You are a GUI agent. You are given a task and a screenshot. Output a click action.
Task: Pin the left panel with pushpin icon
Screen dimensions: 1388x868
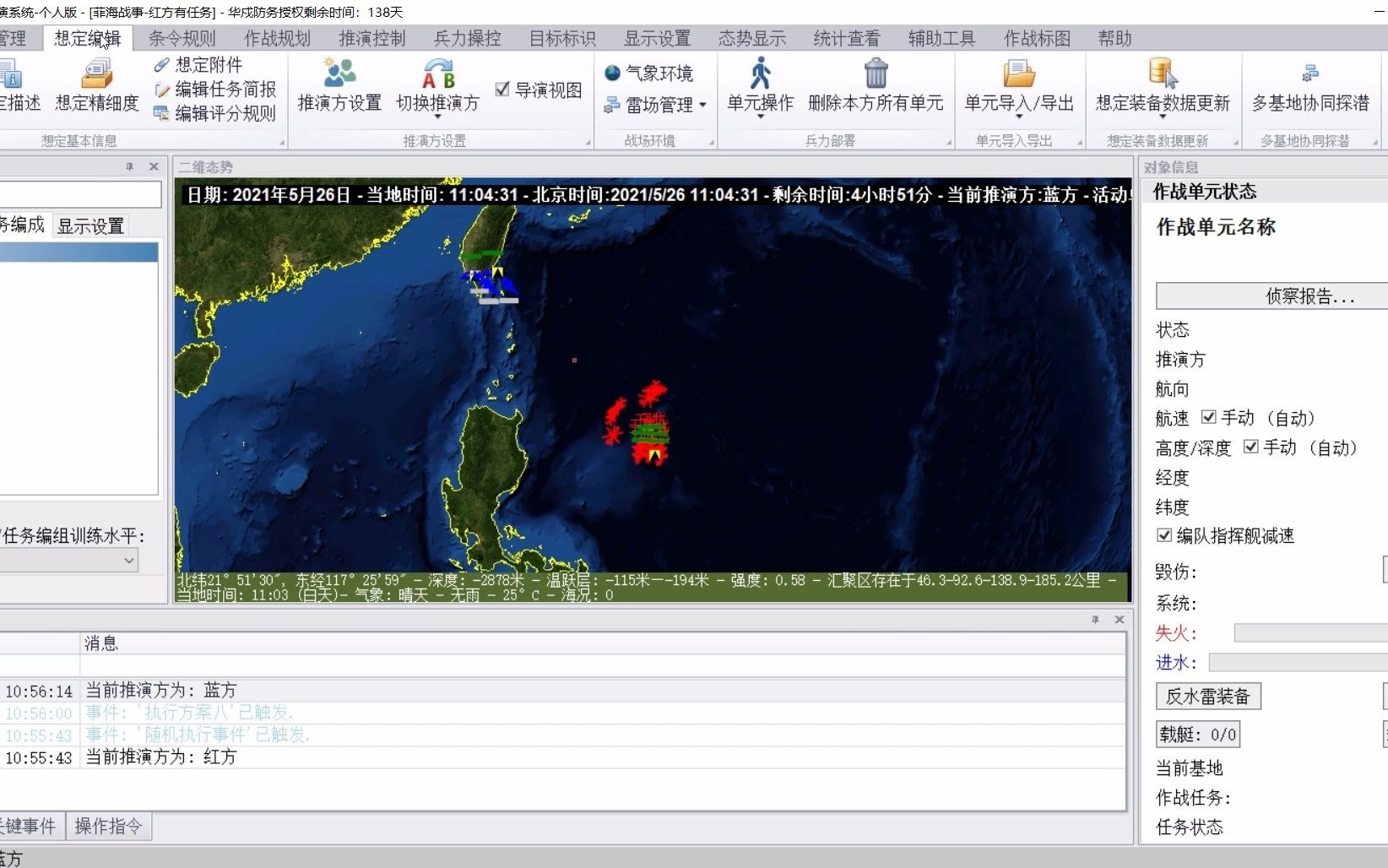(x=129, y=166)
